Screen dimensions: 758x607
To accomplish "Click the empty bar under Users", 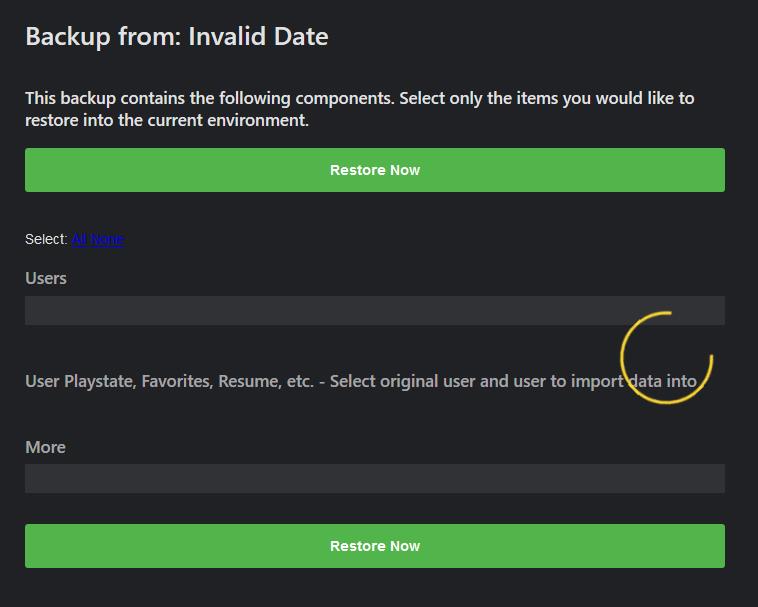I will coord(375,310).
